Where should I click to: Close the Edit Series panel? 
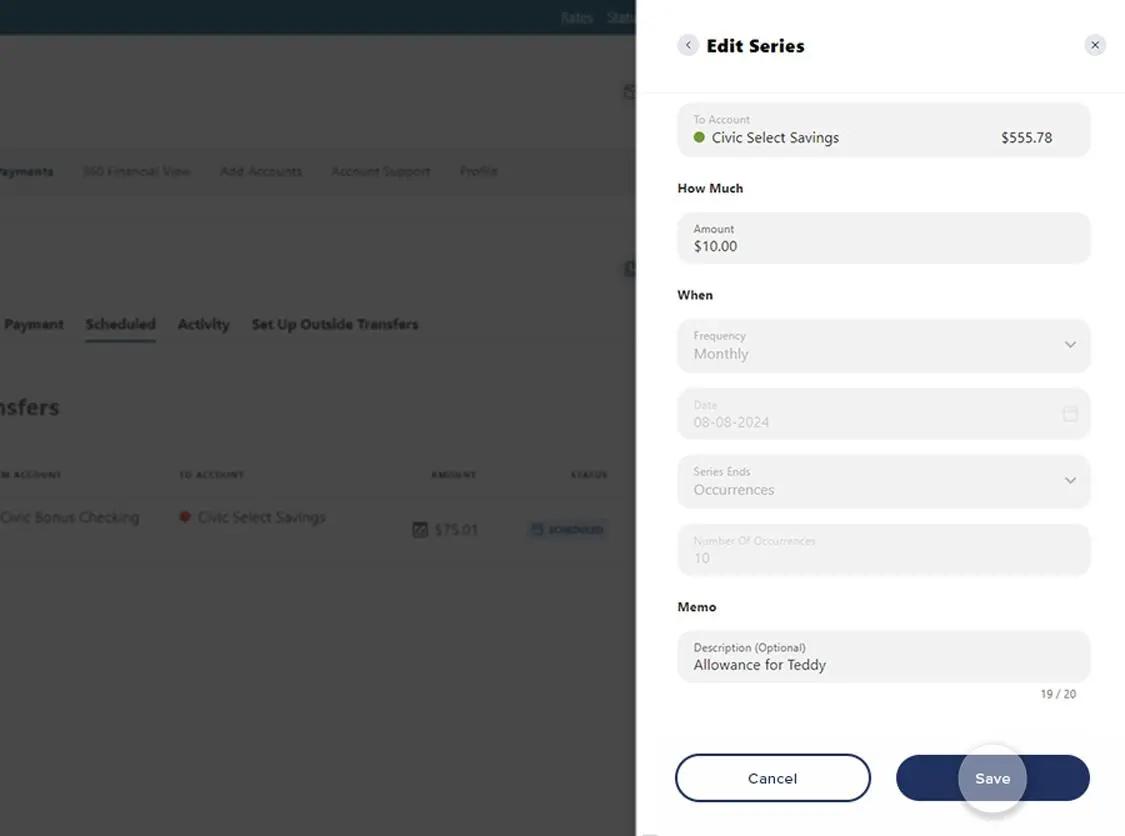[x=1094, y=44]
